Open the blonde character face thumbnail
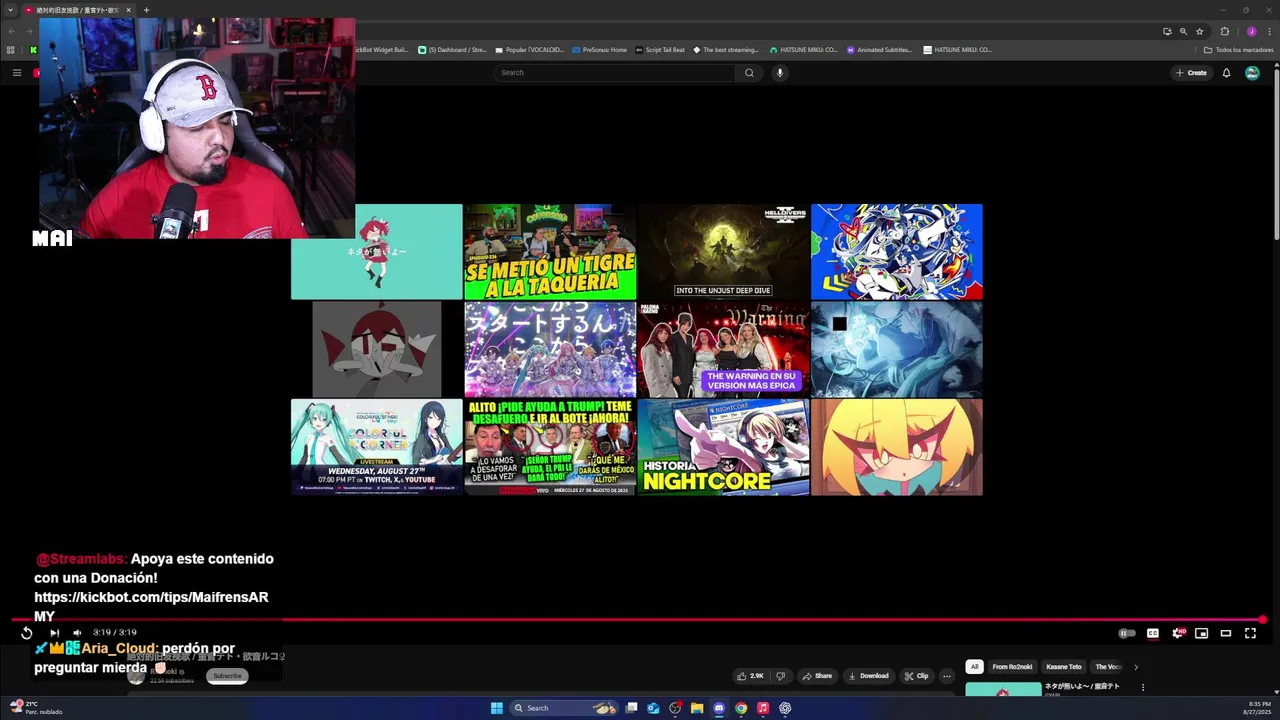The image size is (1280, 720). pos(897,447)
